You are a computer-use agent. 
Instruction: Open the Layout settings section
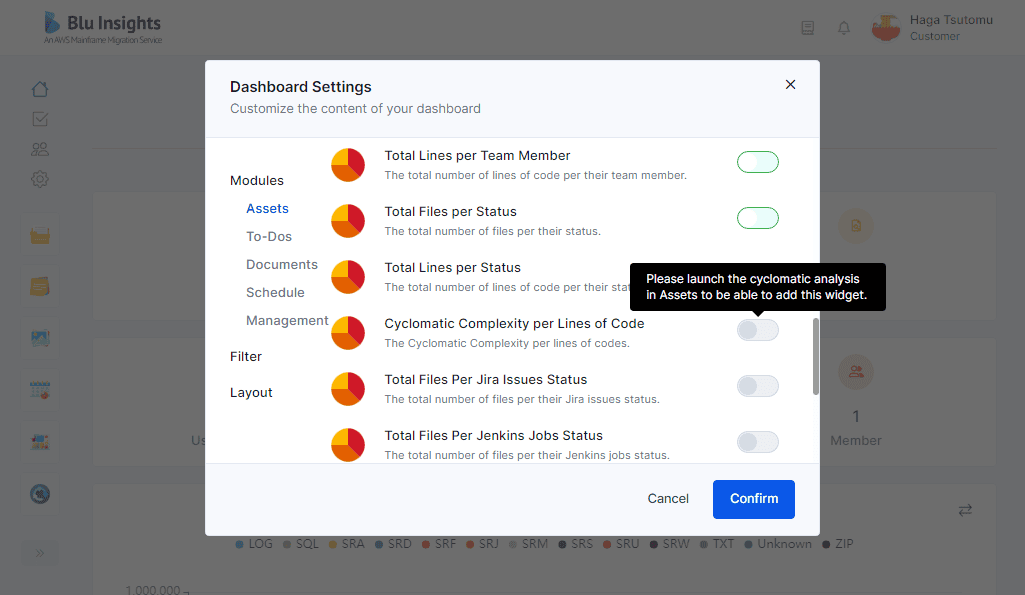click(x=251, y=392)
